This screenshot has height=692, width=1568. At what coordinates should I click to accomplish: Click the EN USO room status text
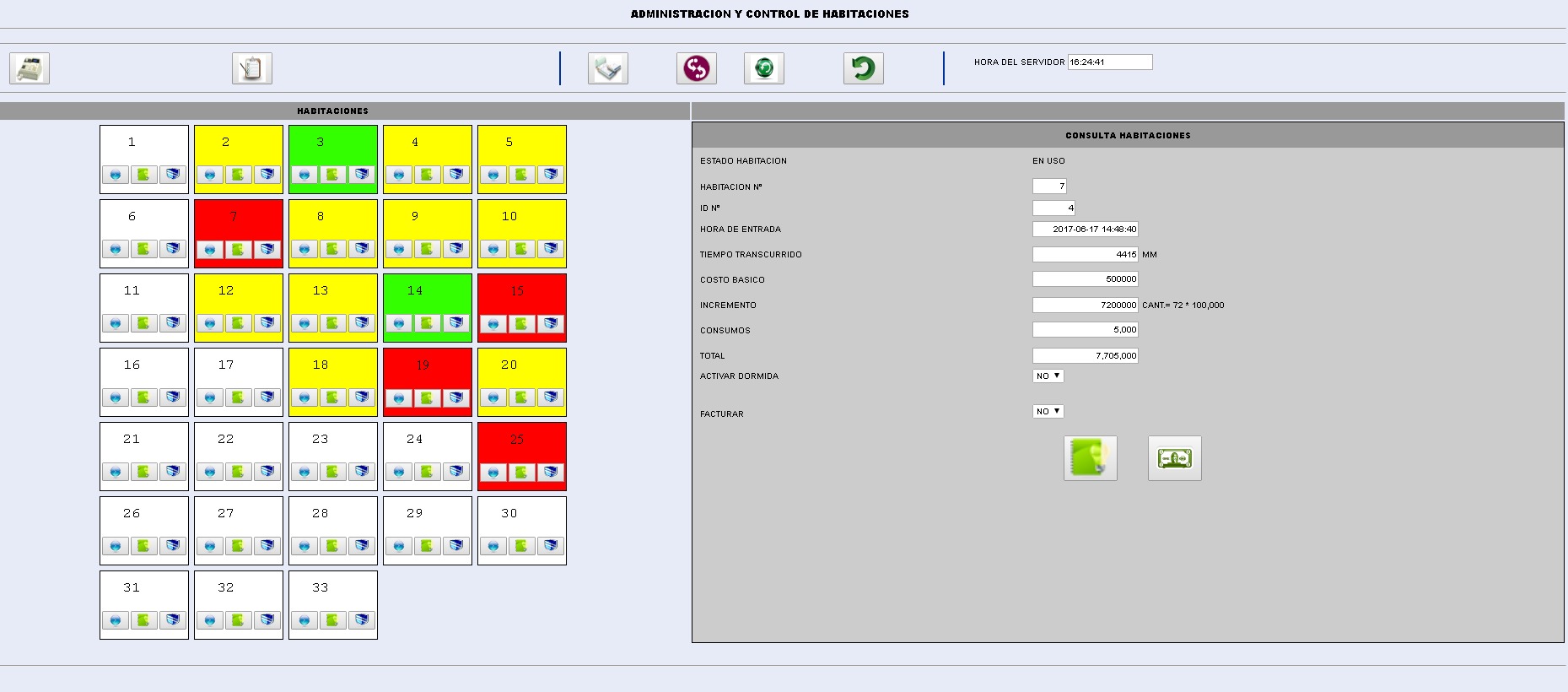pyautogui.click(x=1048, y=161)
